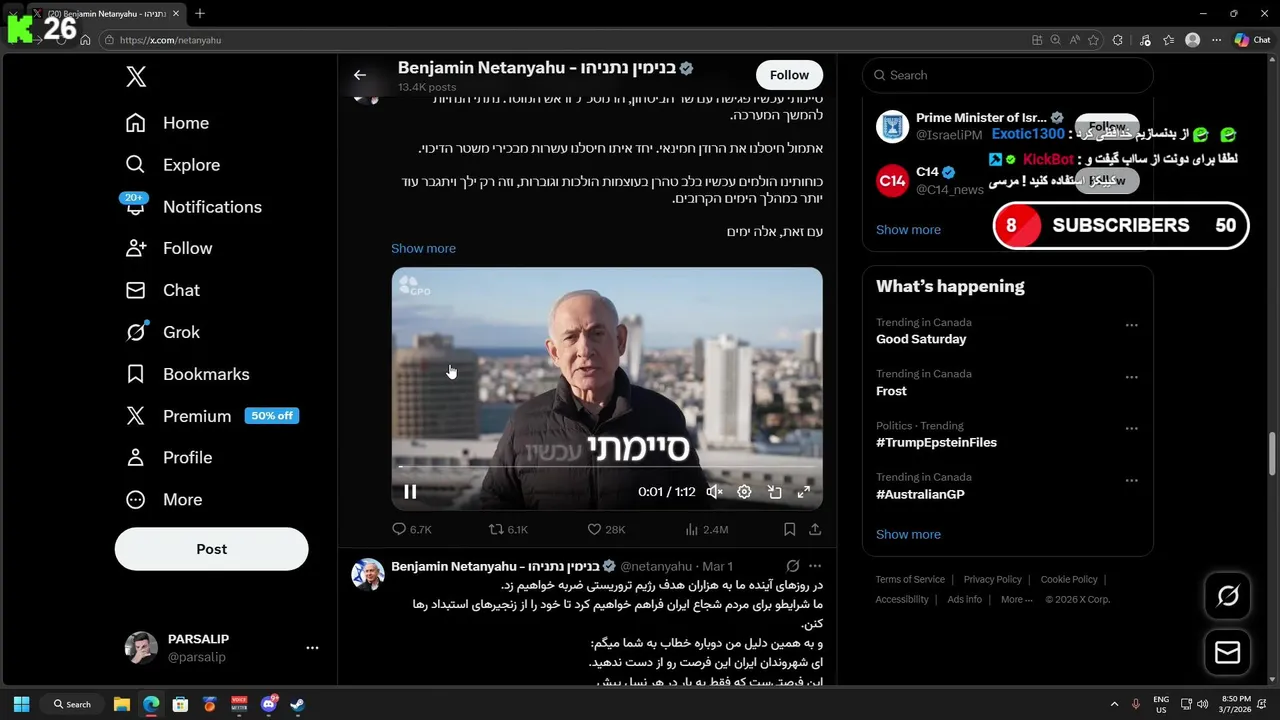The height and width of the screenshot is (720, 1280).
Task: Follow Benjamin Netanyahu from header
Action: point(789,75)
